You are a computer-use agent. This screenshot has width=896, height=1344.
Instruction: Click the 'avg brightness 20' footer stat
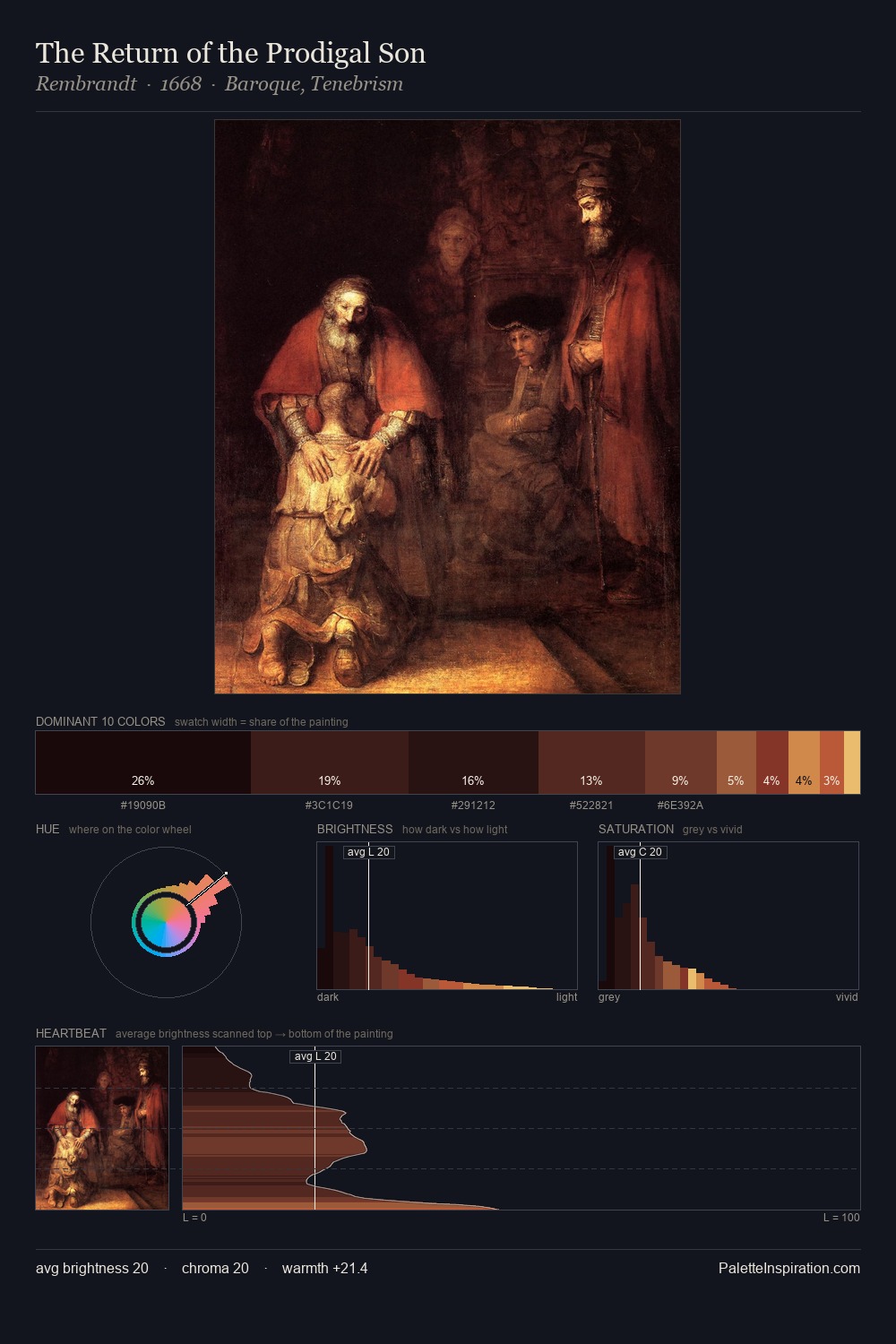[x=92, y=1269]
